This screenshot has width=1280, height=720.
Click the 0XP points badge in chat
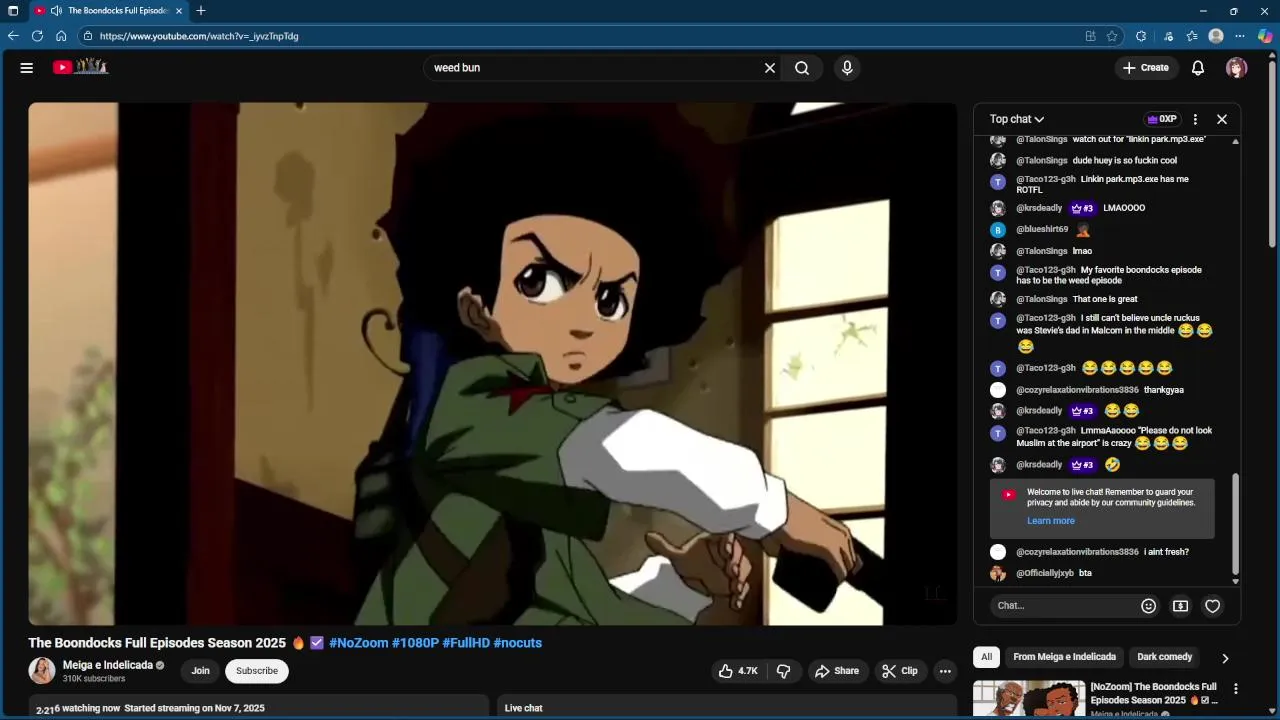1162,119
